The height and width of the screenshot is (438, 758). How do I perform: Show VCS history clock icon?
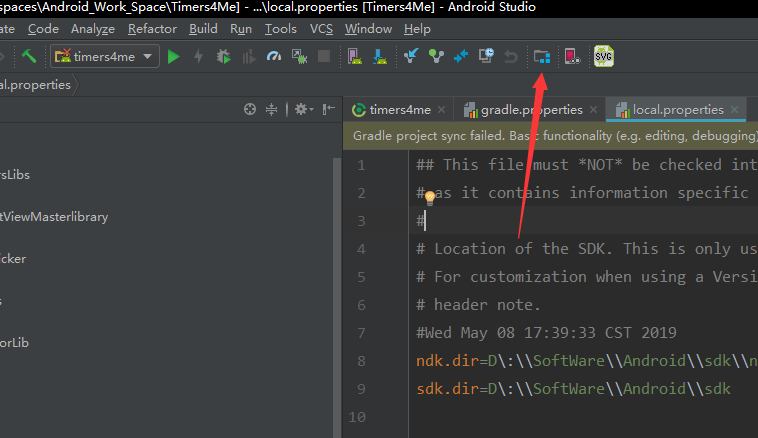tap(486, 56)
